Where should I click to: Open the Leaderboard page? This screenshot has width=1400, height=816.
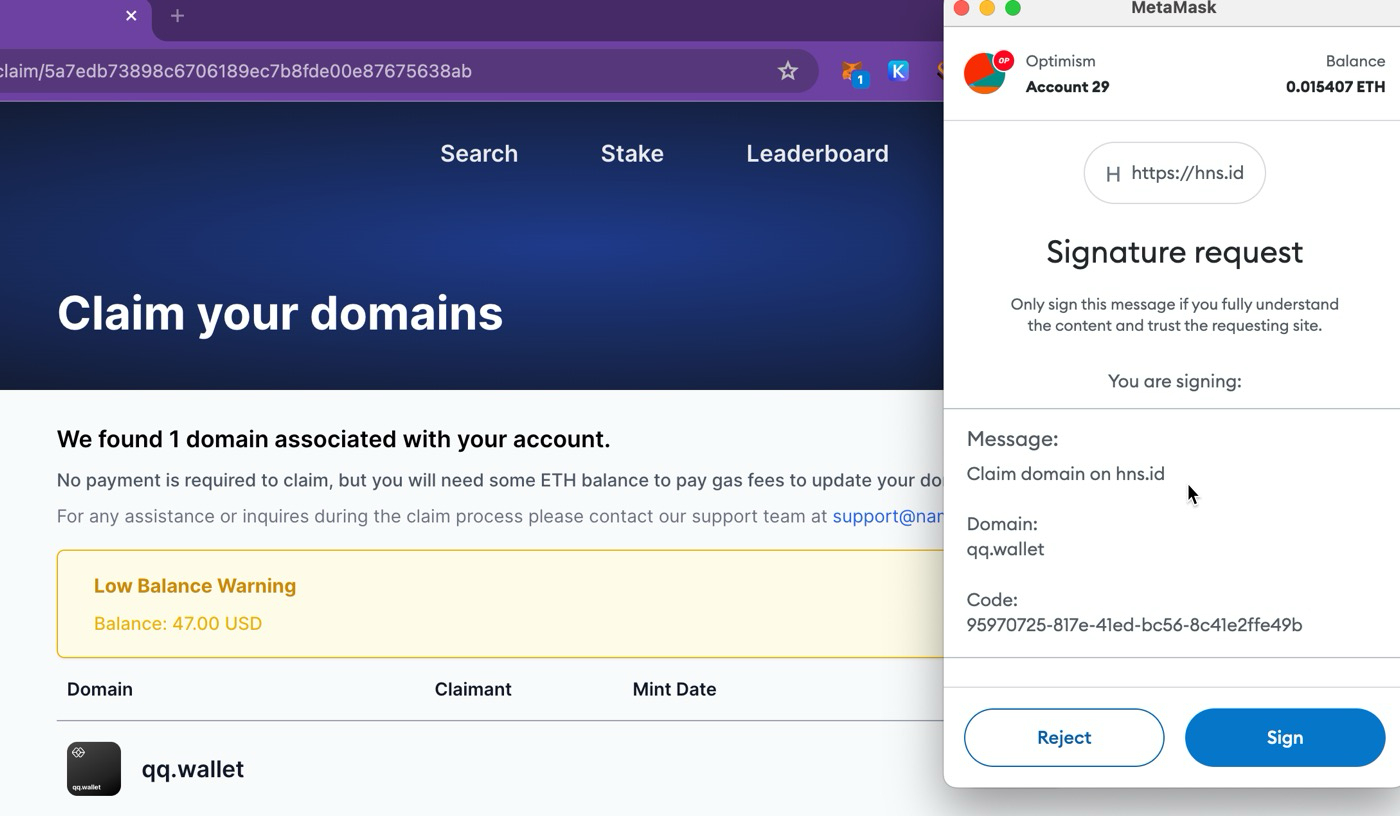[x=817, y=153]
